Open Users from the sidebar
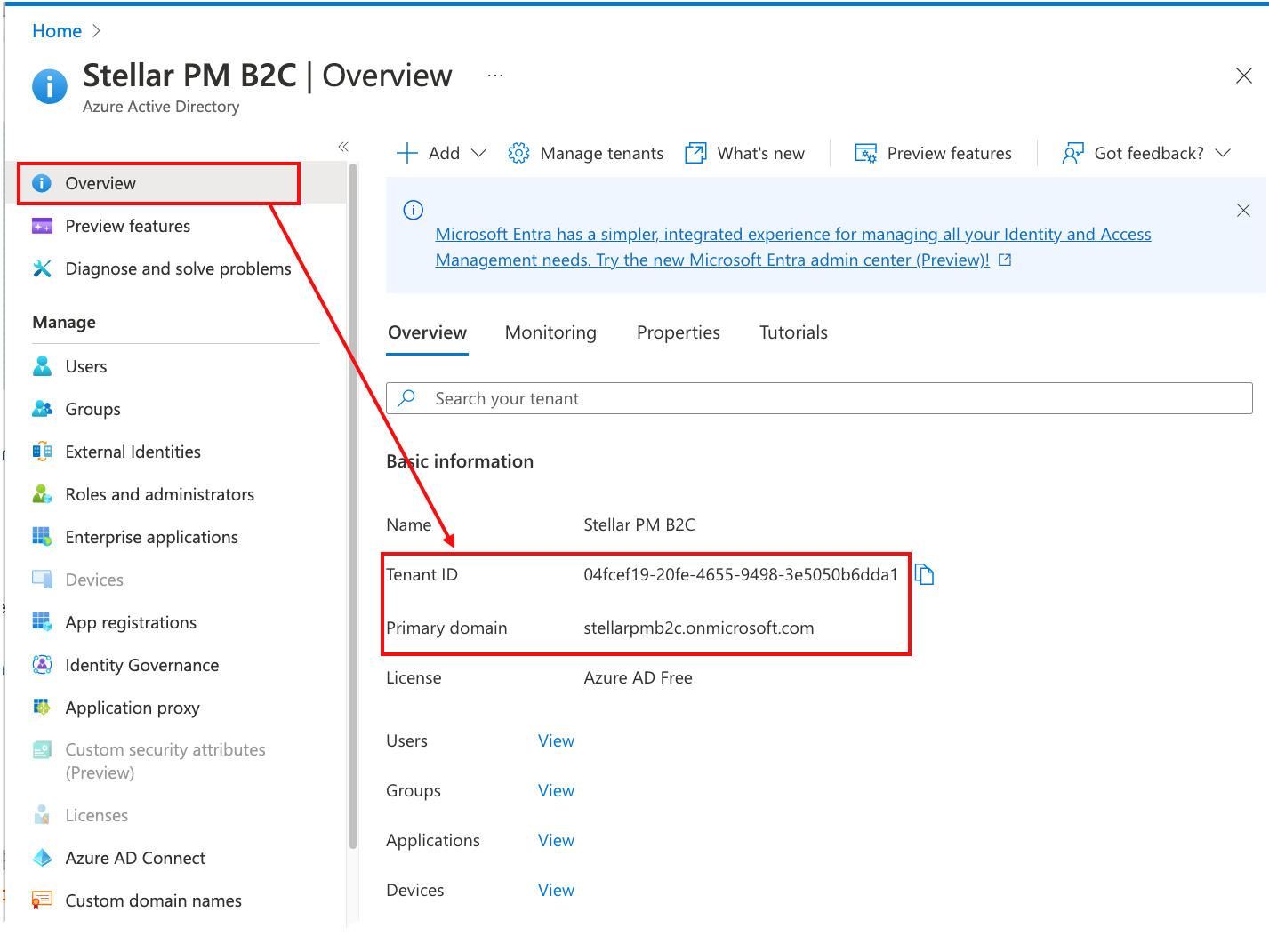 click(85, 366)
